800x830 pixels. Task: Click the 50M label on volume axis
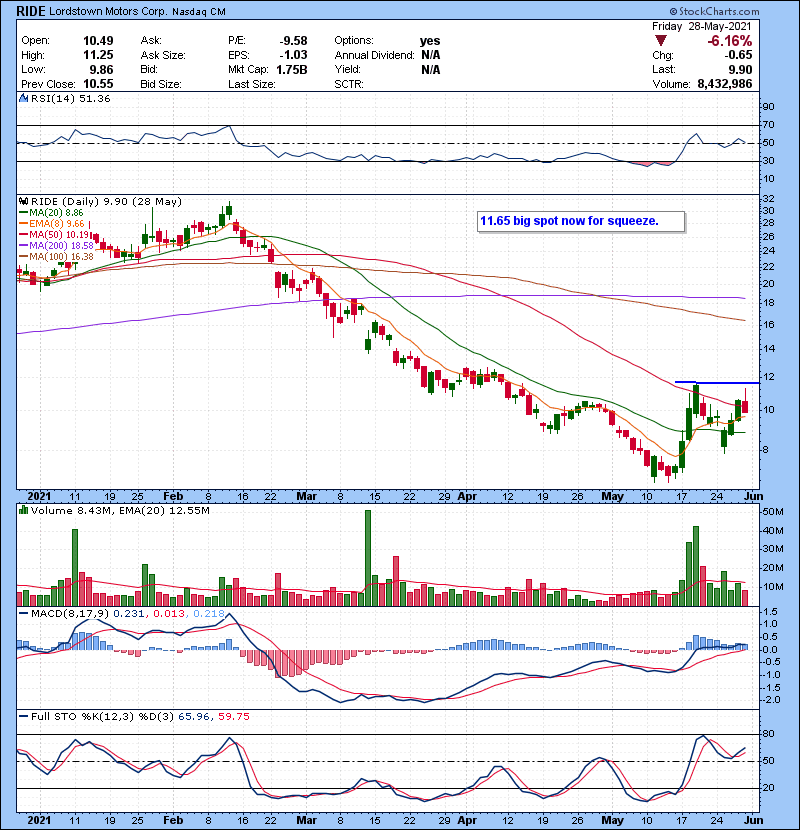point(772,512)
